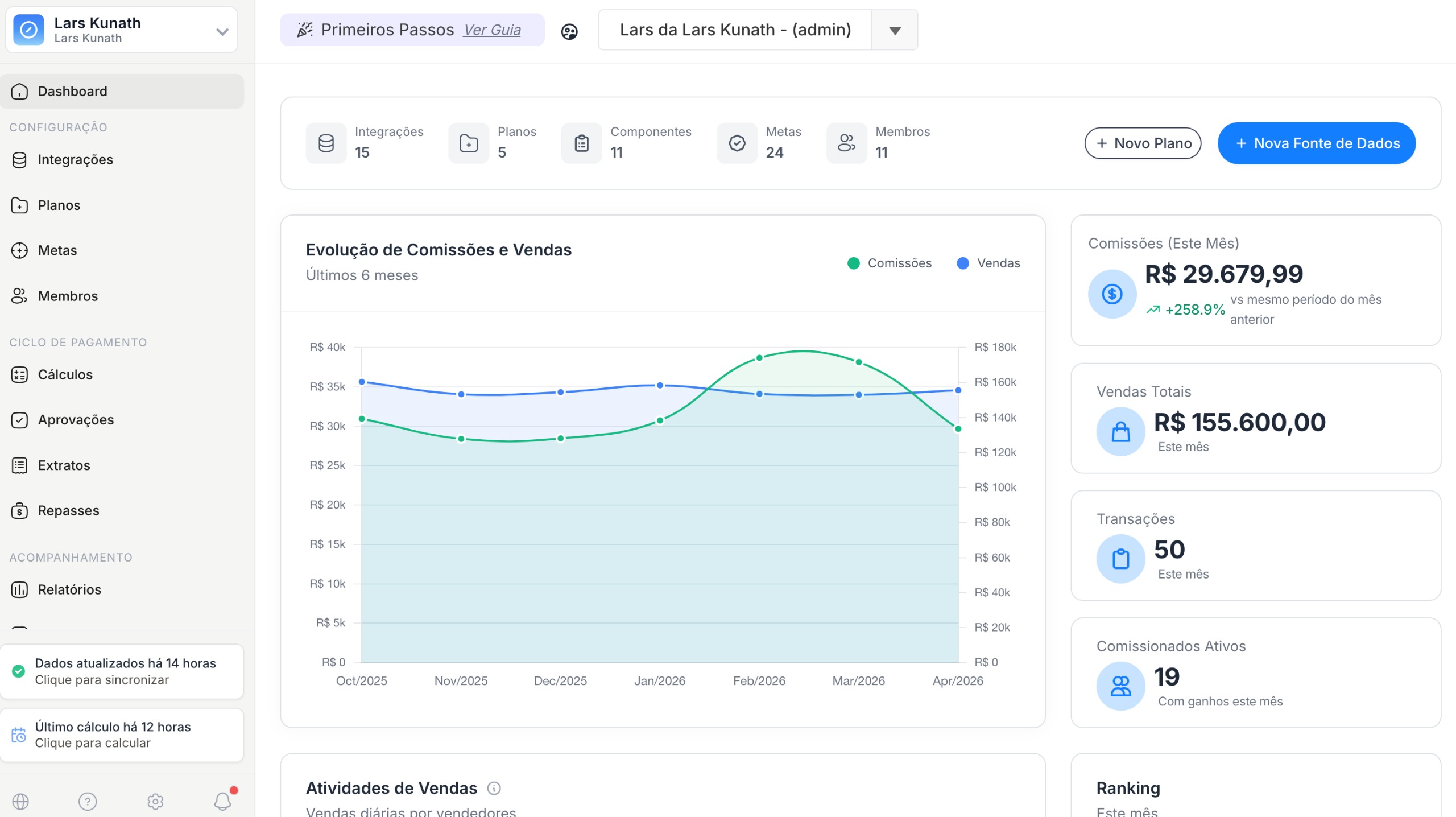
Task: Click the Lars da Lars Kunath combo box
Action: (735, 30)
